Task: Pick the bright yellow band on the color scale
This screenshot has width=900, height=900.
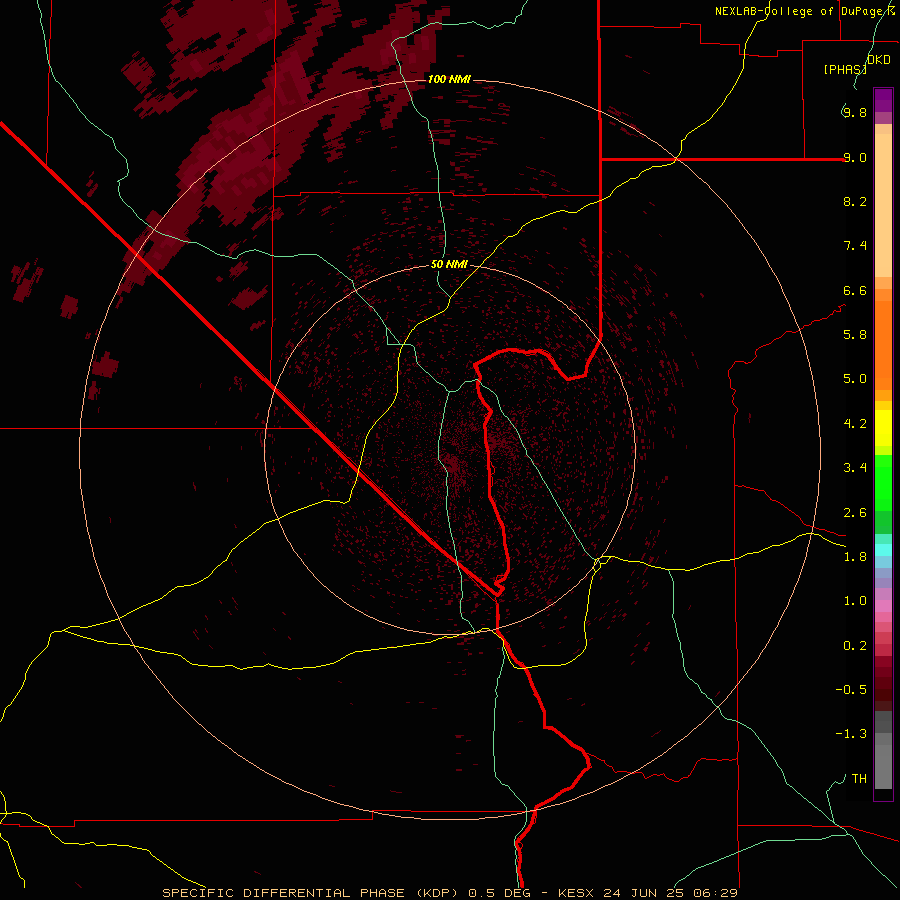Action: pos(883,428)
